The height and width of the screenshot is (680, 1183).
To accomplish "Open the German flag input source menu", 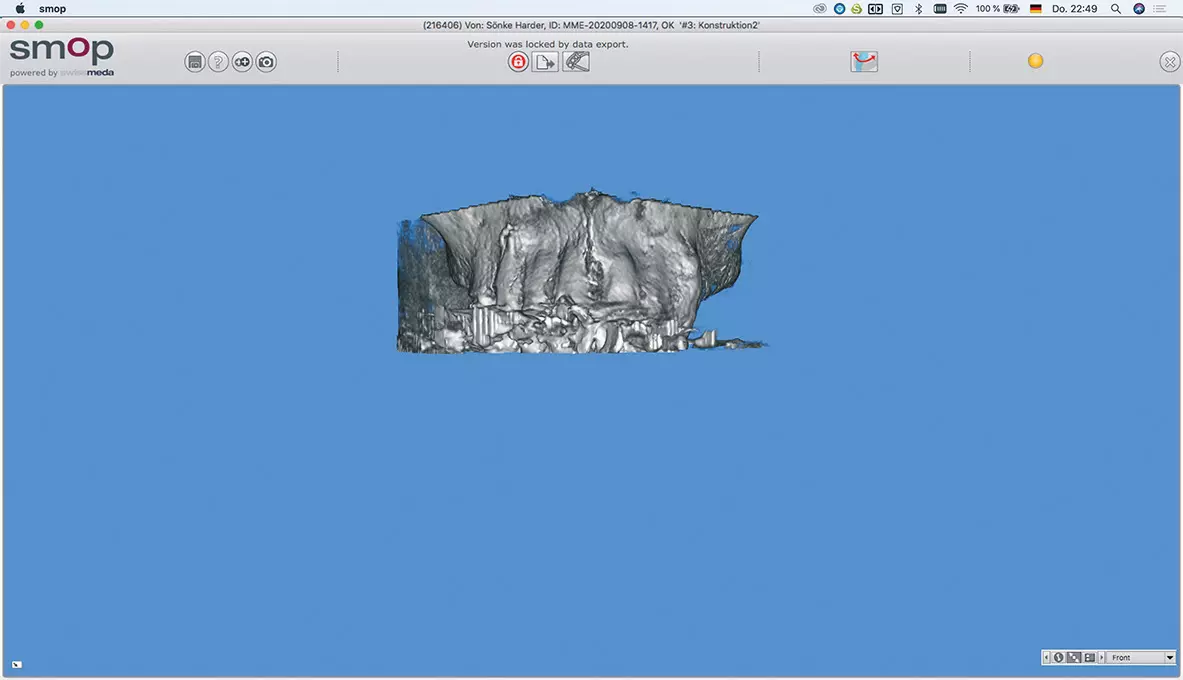I will (1036, 9).
